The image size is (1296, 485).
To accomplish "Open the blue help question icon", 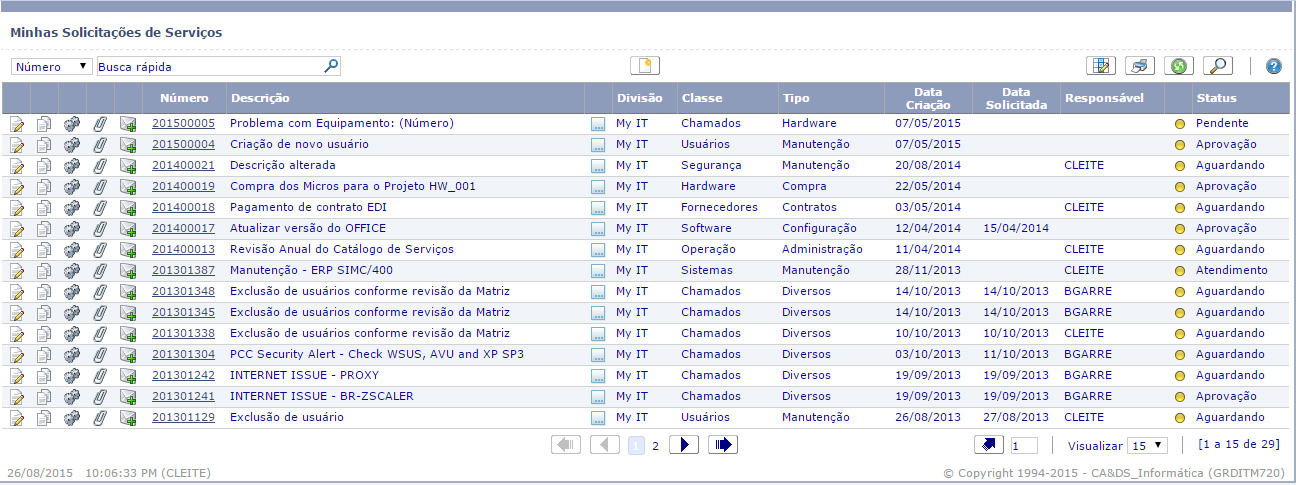I will click(1273, 66).
